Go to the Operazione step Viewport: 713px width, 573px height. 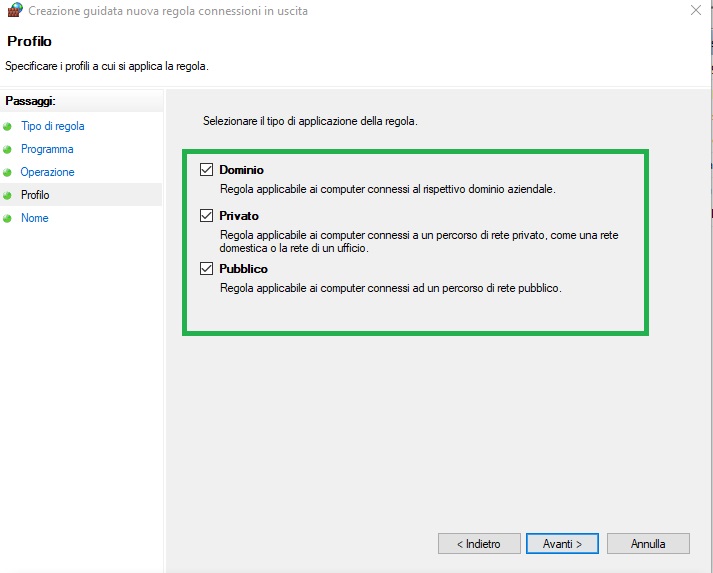[x=47, y=172]
